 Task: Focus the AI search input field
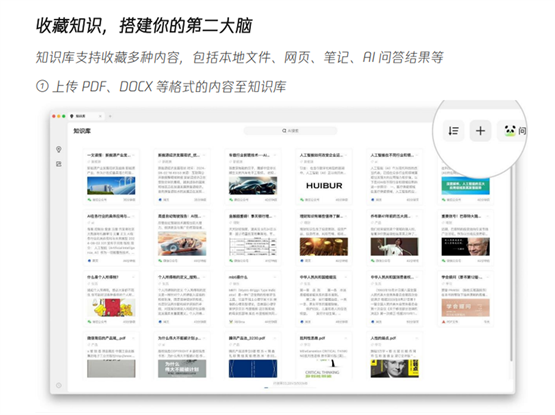point(290,131)
